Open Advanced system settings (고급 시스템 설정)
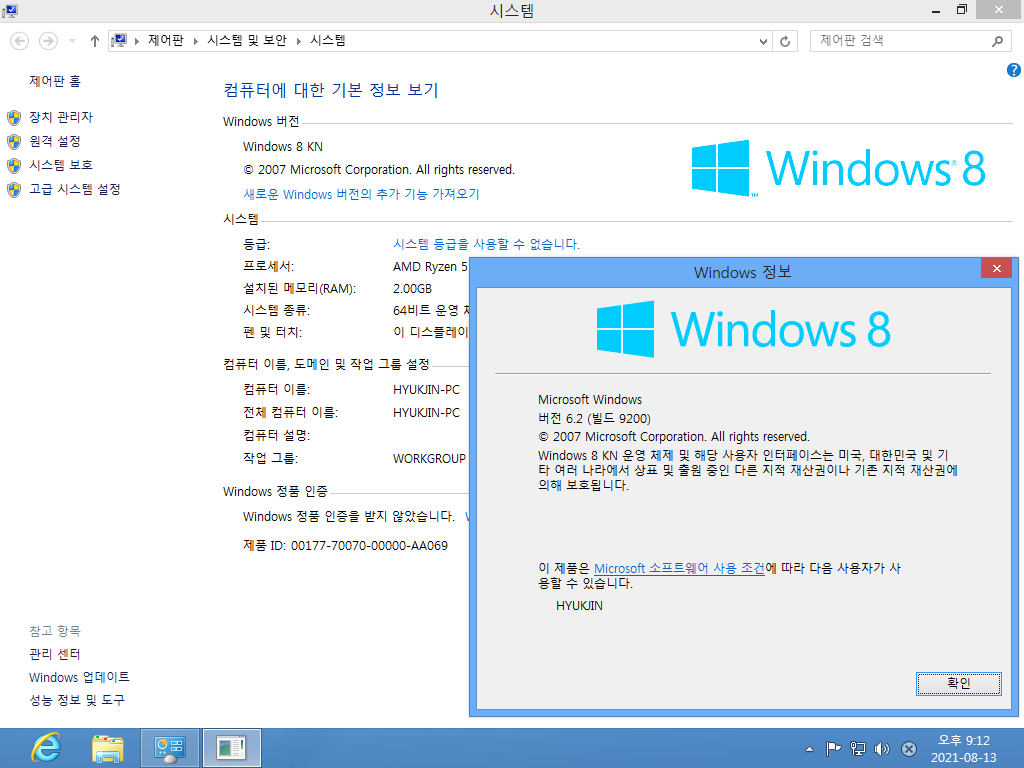This screenshot has width=1024, height=768. tap(74, 189)
